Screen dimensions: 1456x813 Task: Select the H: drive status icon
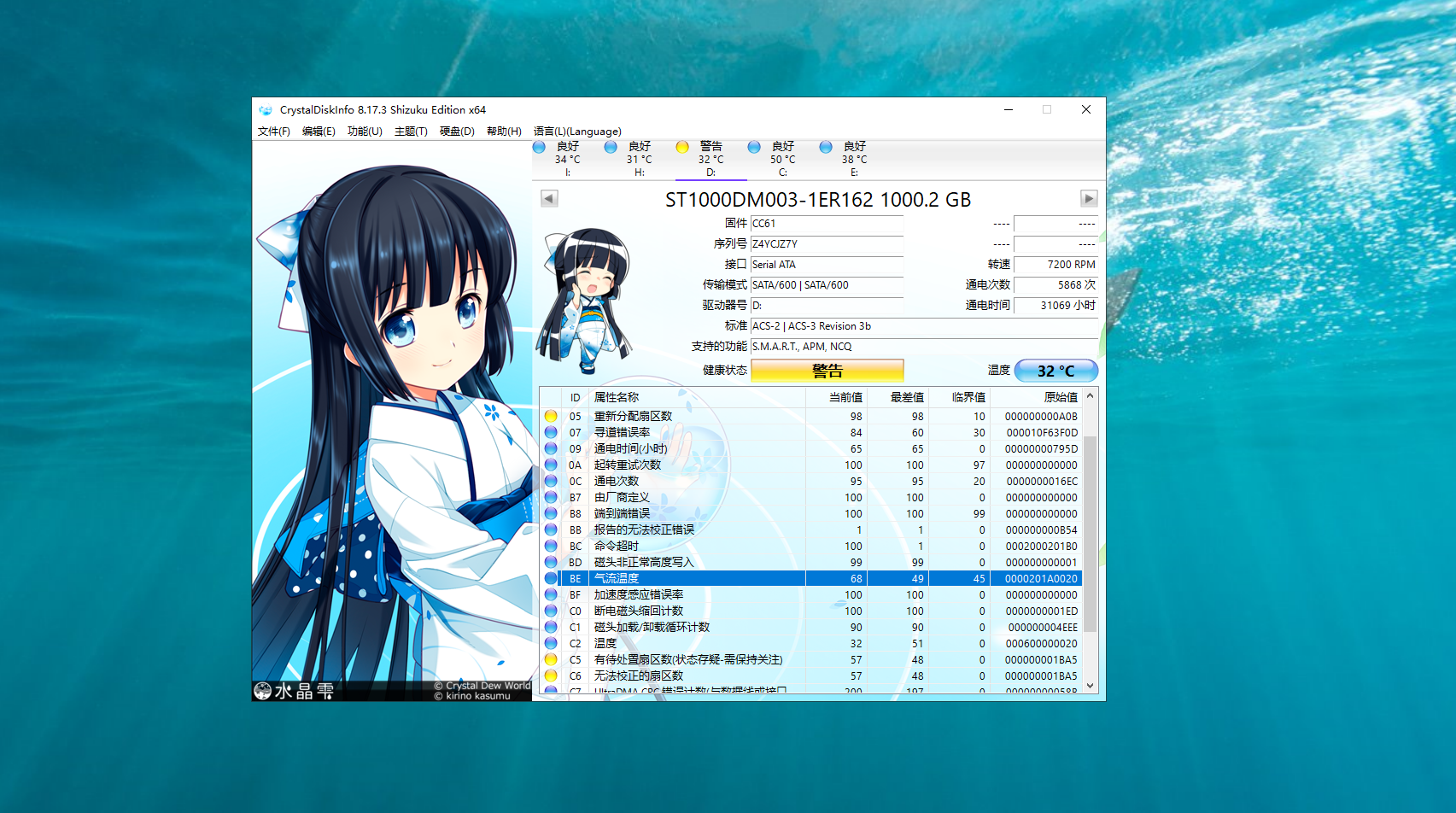click(x=611, y=147)
